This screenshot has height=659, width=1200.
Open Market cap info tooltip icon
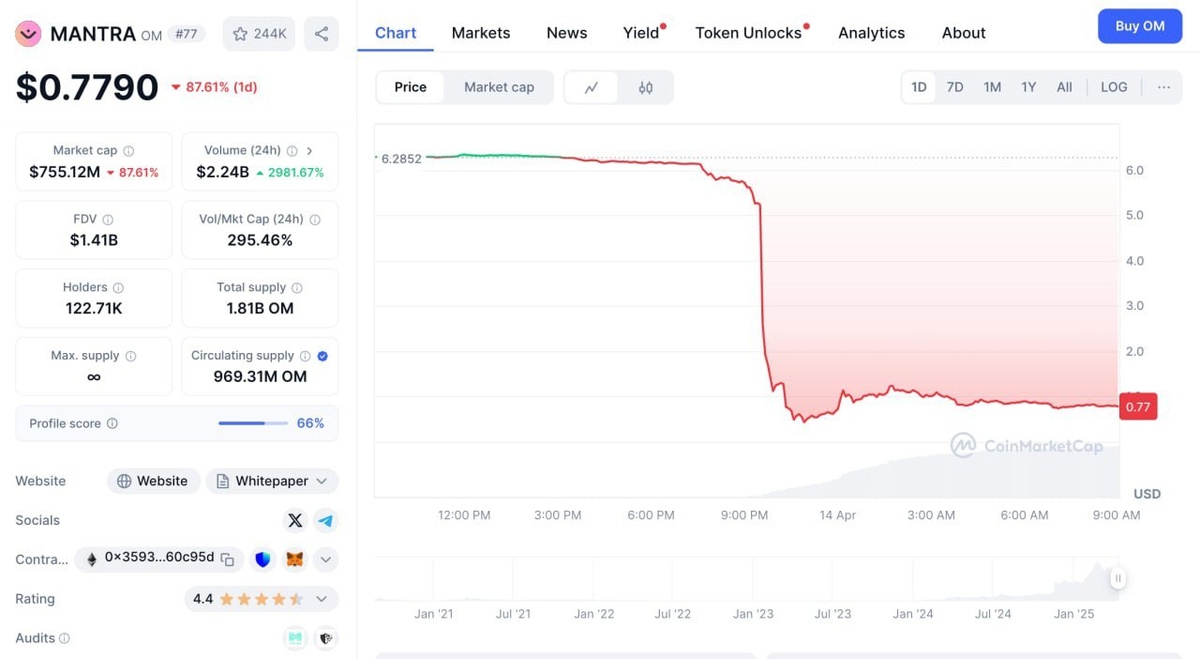129,151
